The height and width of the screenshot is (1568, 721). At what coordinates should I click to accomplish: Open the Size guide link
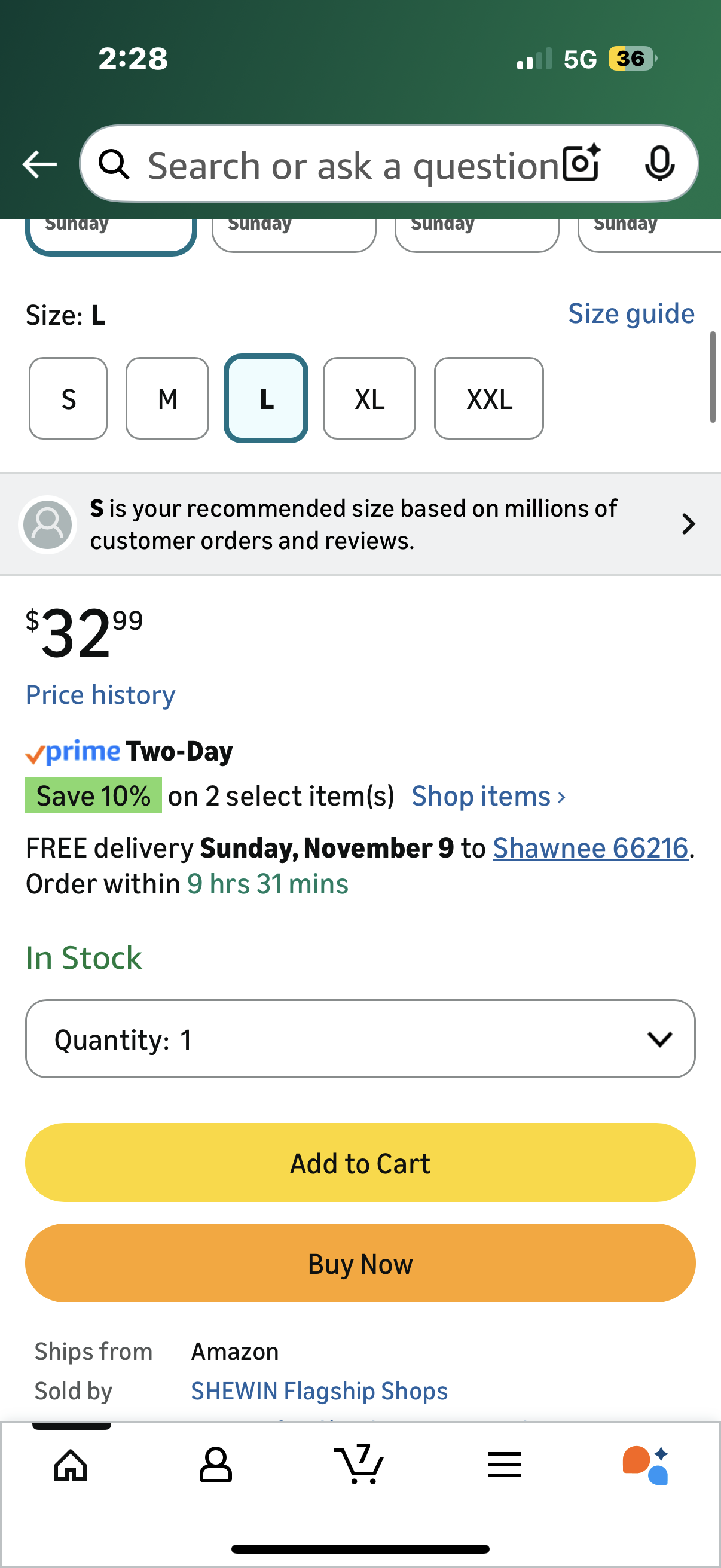click(x=631, y=313)
